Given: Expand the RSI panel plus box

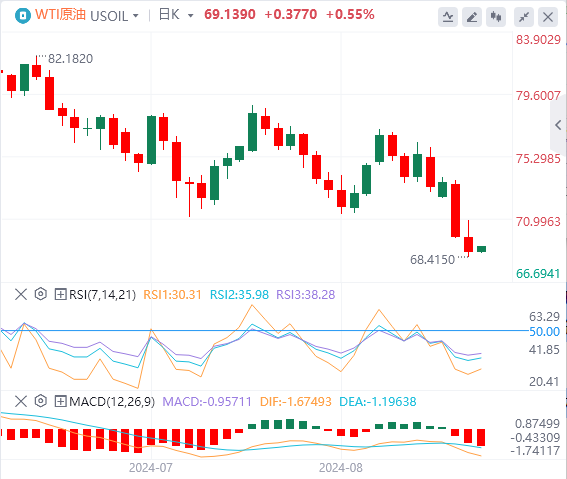Looking at the screenshot, I should tap(60, 294).
